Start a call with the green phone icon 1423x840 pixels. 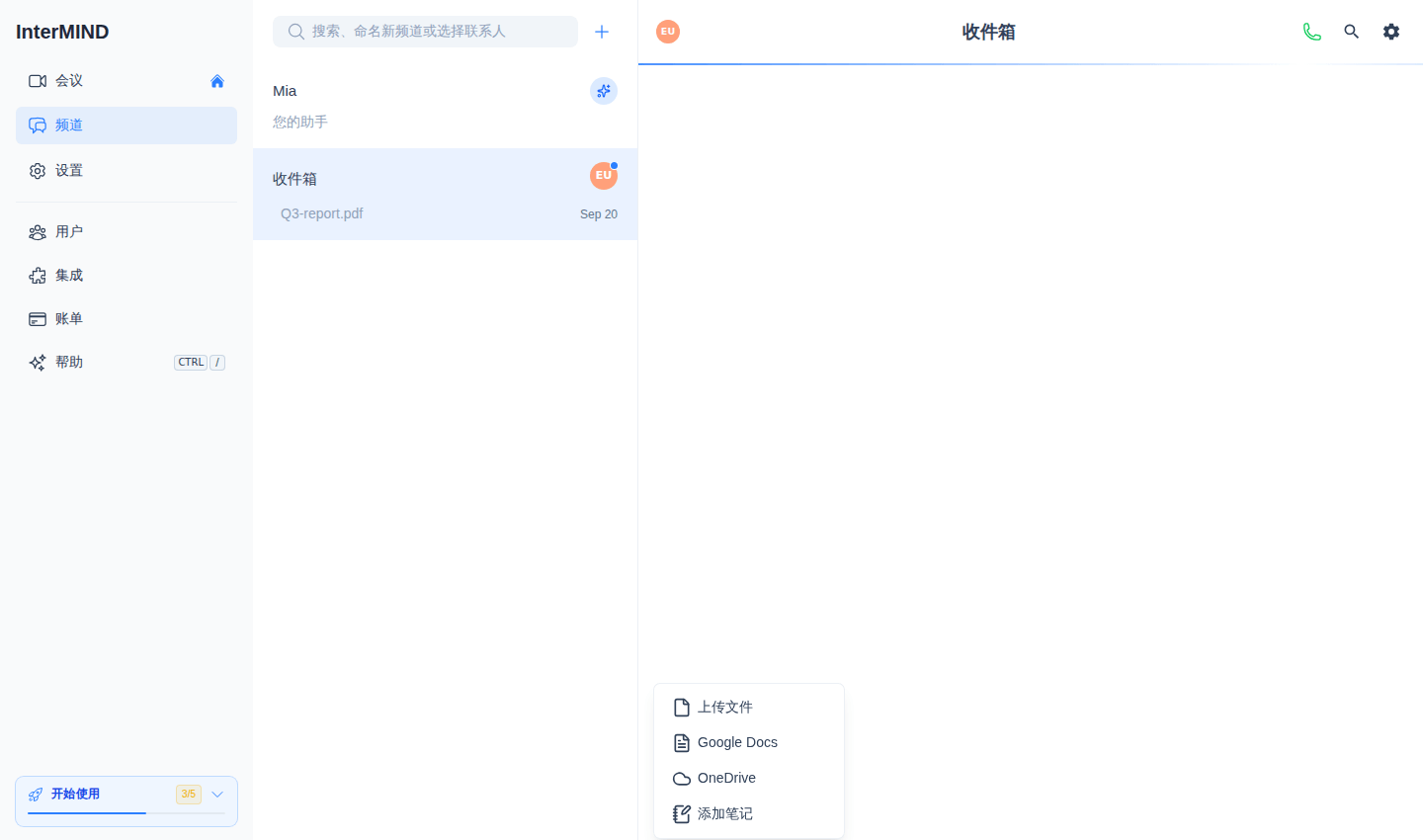[1312, 32]
